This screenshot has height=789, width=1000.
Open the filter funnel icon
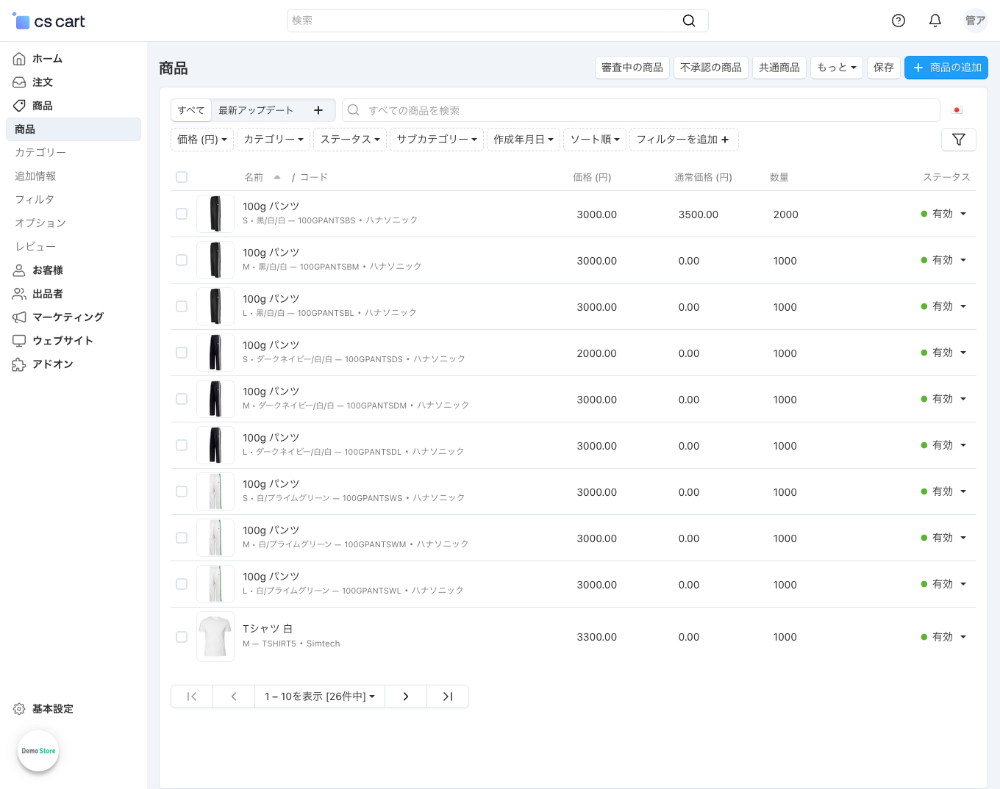point(958,139)
